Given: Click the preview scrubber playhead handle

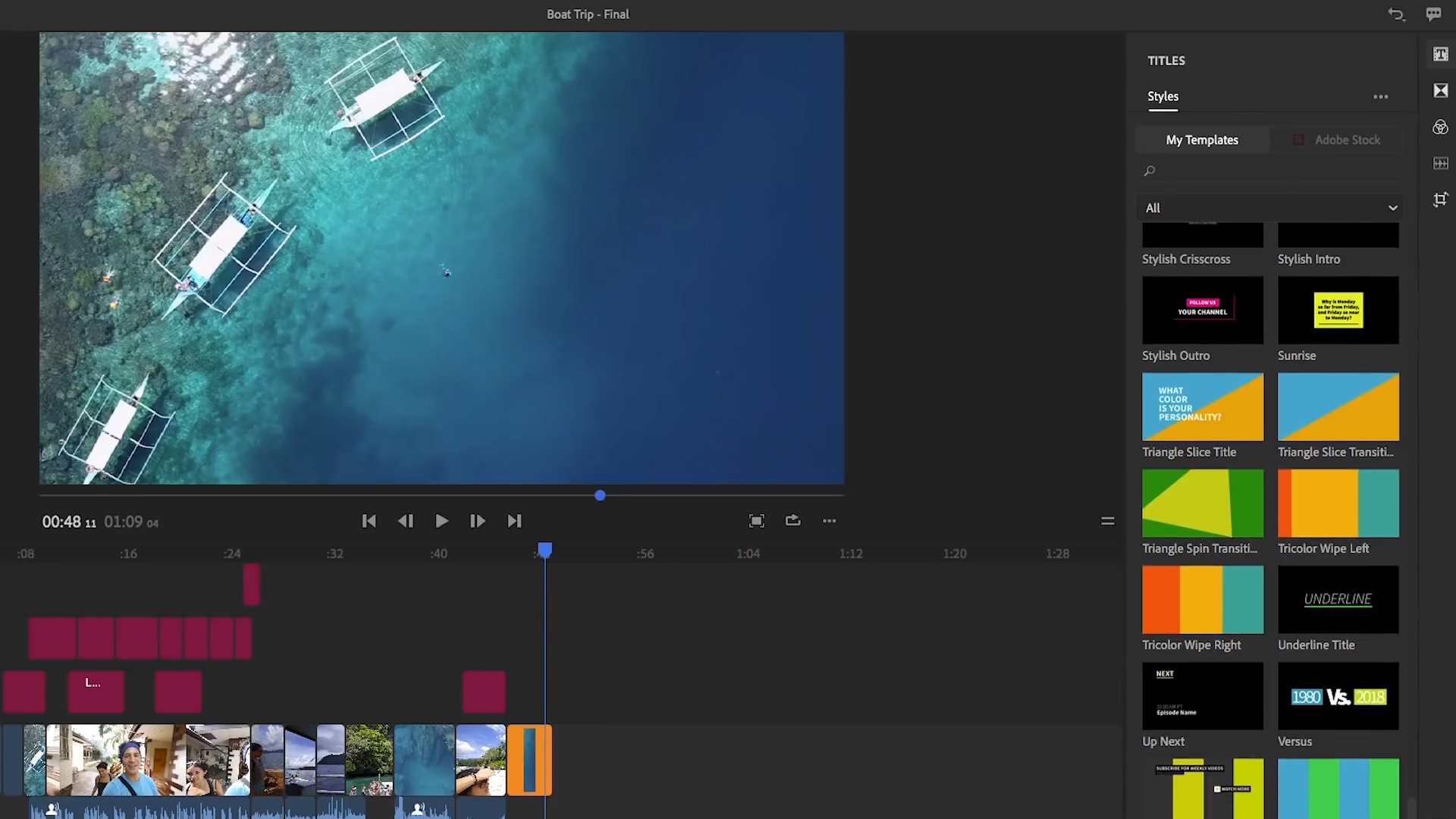Looking at the screenshot, I should click(600, 496).
